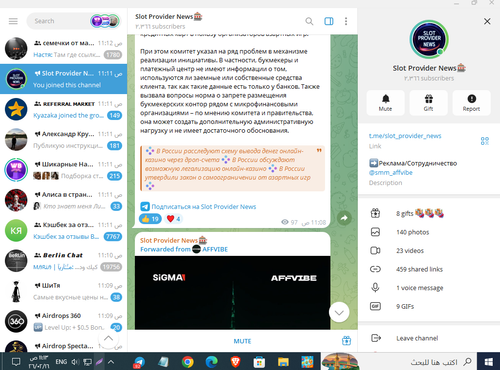
Task: Click Slot Provider News profile avatar
Action: (429, 40)
